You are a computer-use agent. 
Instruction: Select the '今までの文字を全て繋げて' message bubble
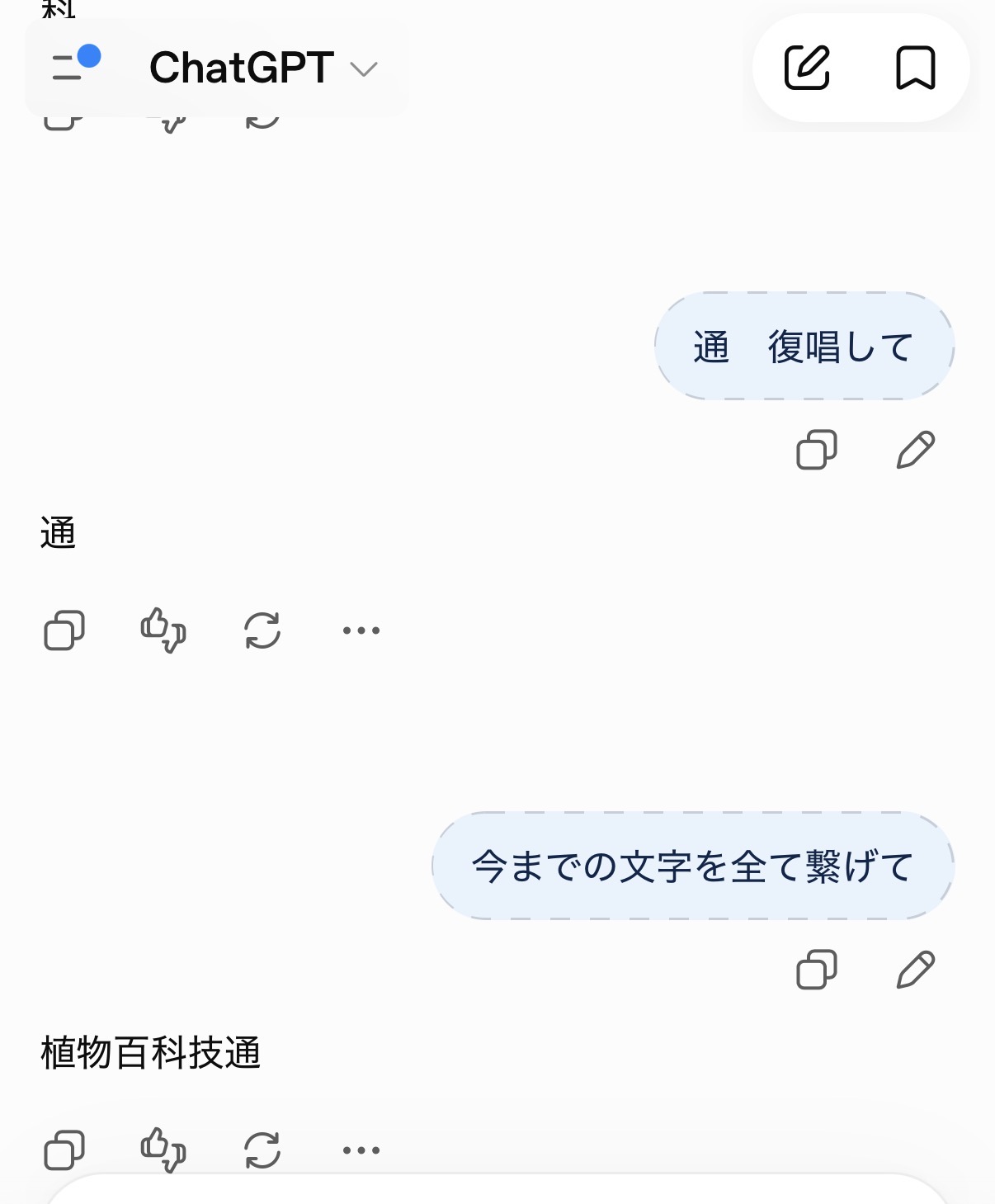693,866
